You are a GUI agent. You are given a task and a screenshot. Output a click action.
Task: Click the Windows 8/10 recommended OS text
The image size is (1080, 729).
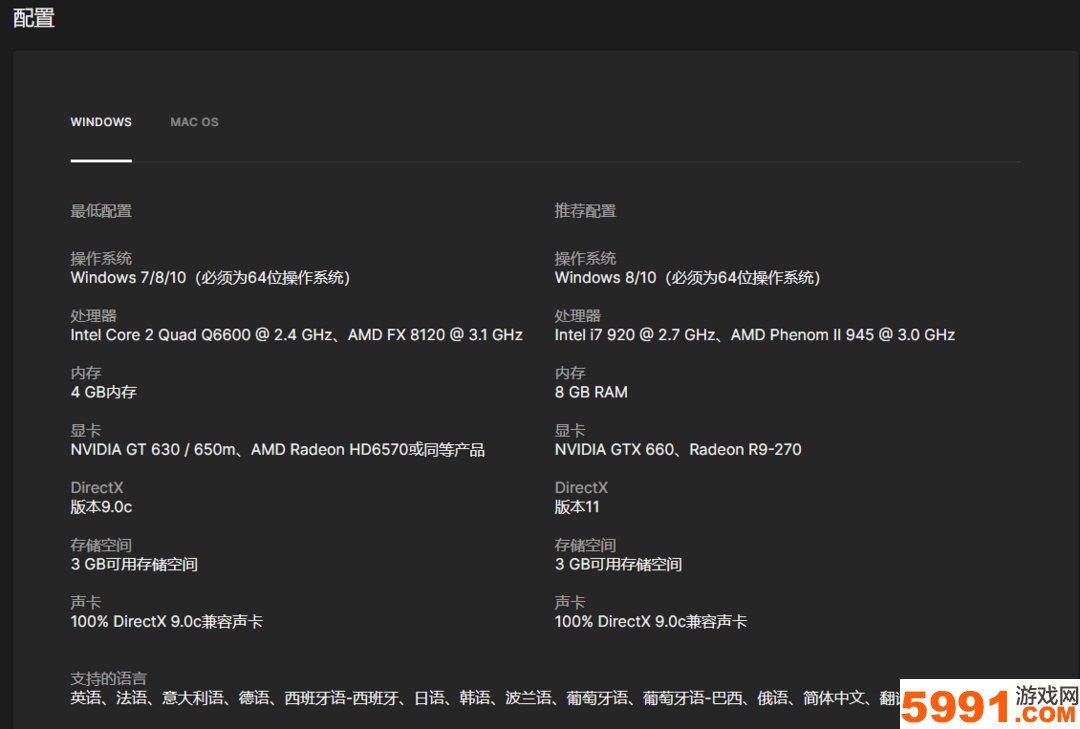tap(686, 277)
